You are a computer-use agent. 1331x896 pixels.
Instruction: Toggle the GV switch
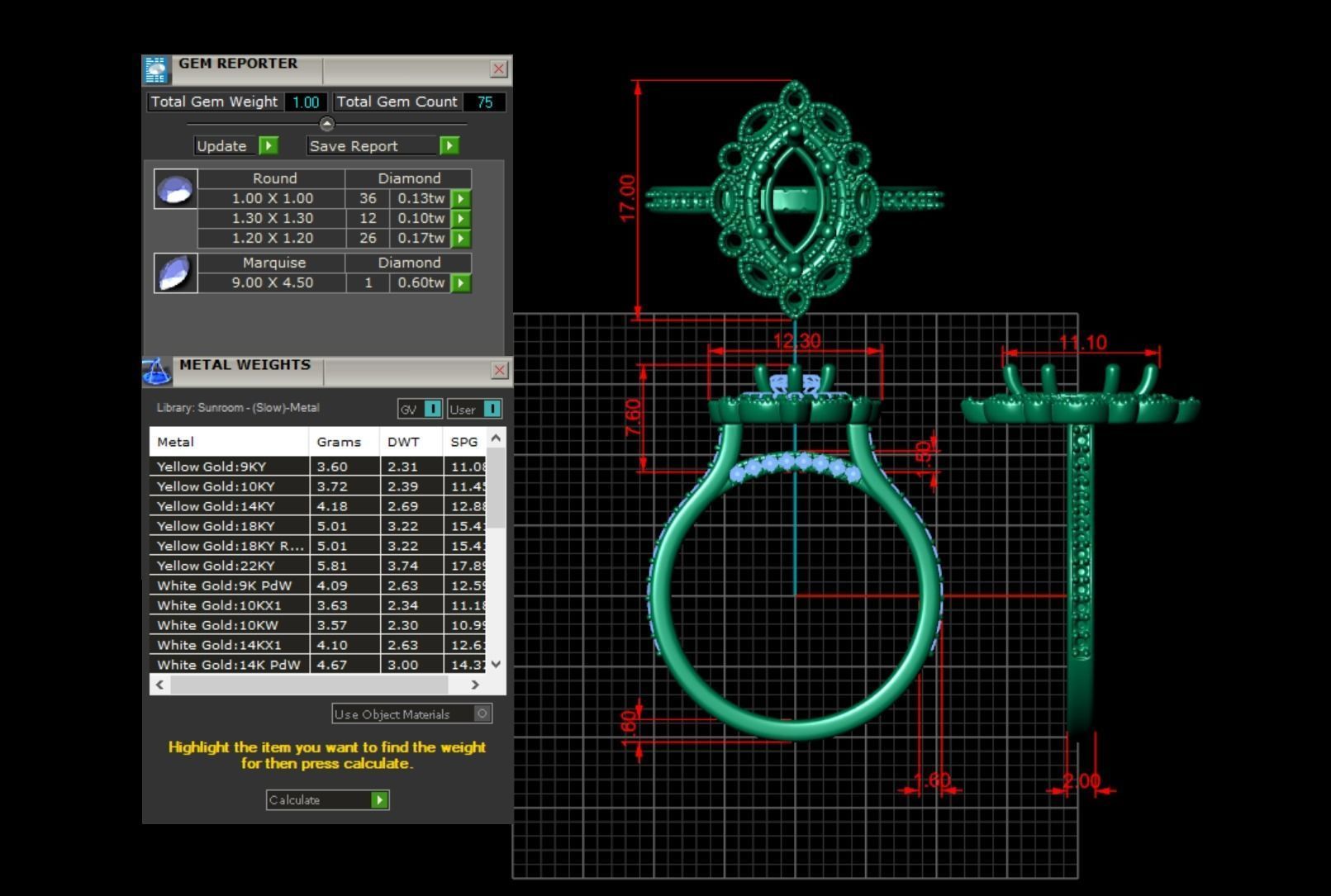point(432,408)
